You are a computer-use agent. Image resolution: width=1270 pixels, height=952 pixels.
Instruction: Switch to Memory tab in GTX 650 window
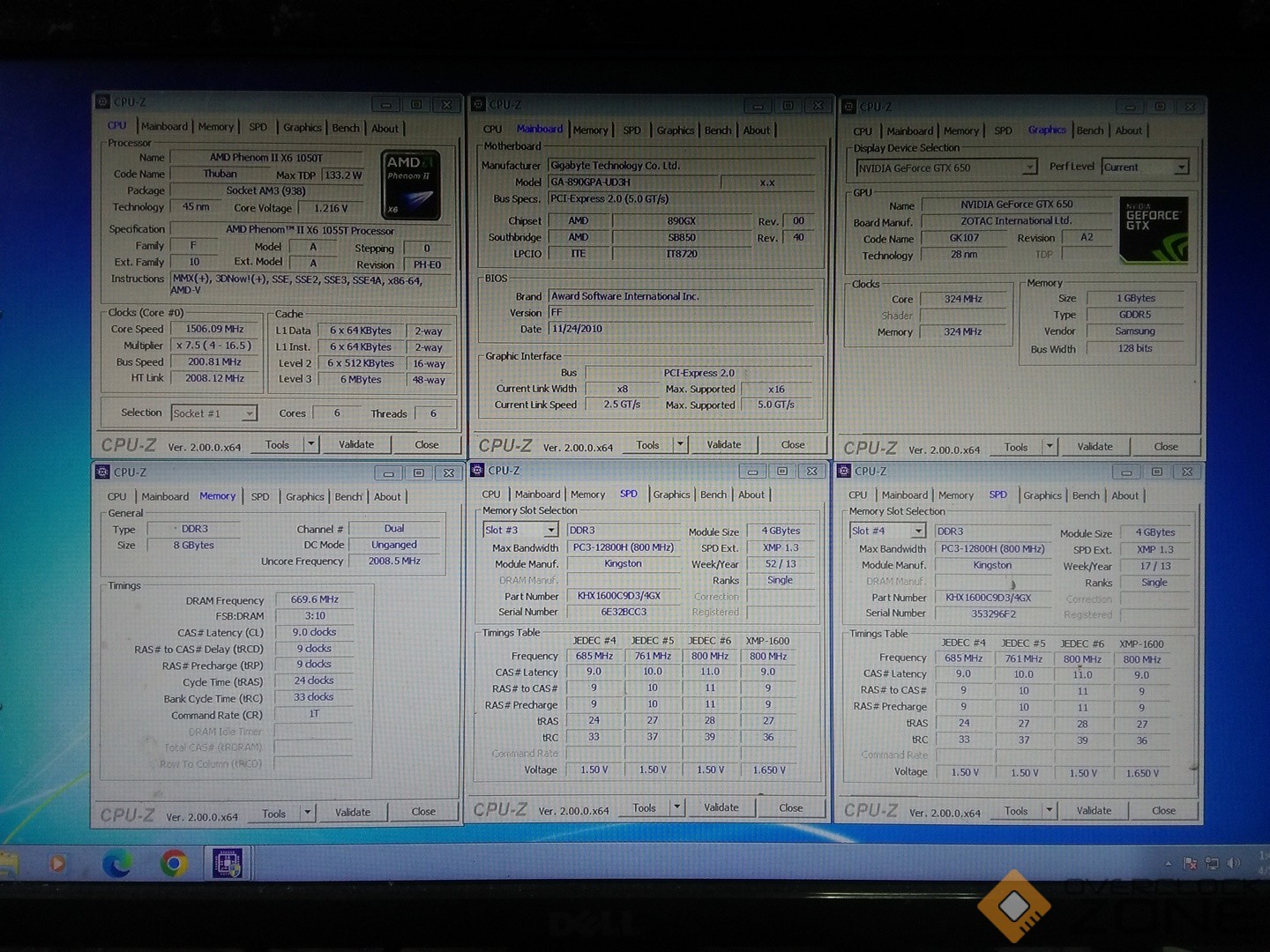tap(960, 131)
